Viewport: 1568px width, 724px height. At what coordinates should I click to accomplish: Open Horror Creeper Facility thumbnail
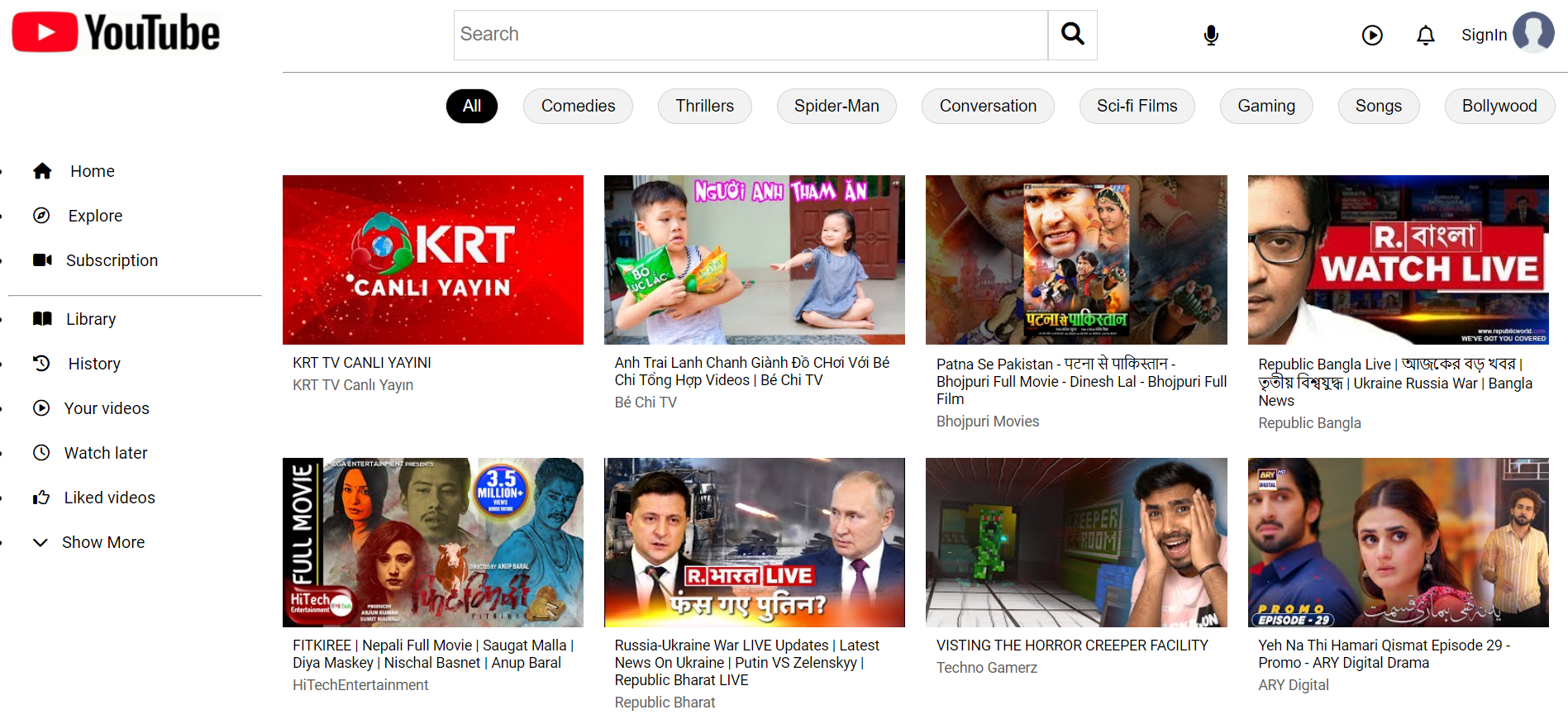(x=1076, y=542)
